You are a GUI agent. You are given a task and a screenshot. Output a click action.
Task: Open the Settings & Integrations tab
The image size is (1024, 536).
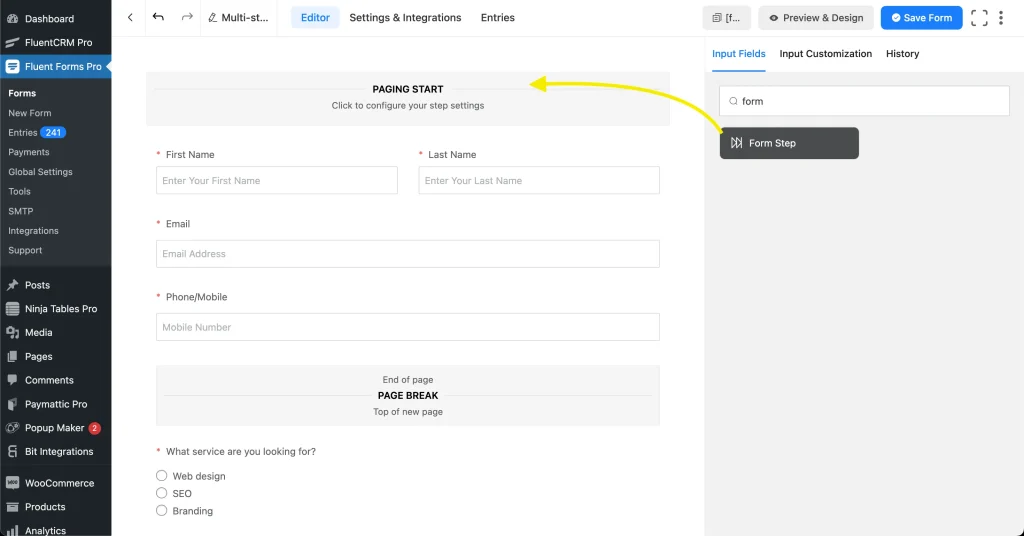[x=405, y=18]
